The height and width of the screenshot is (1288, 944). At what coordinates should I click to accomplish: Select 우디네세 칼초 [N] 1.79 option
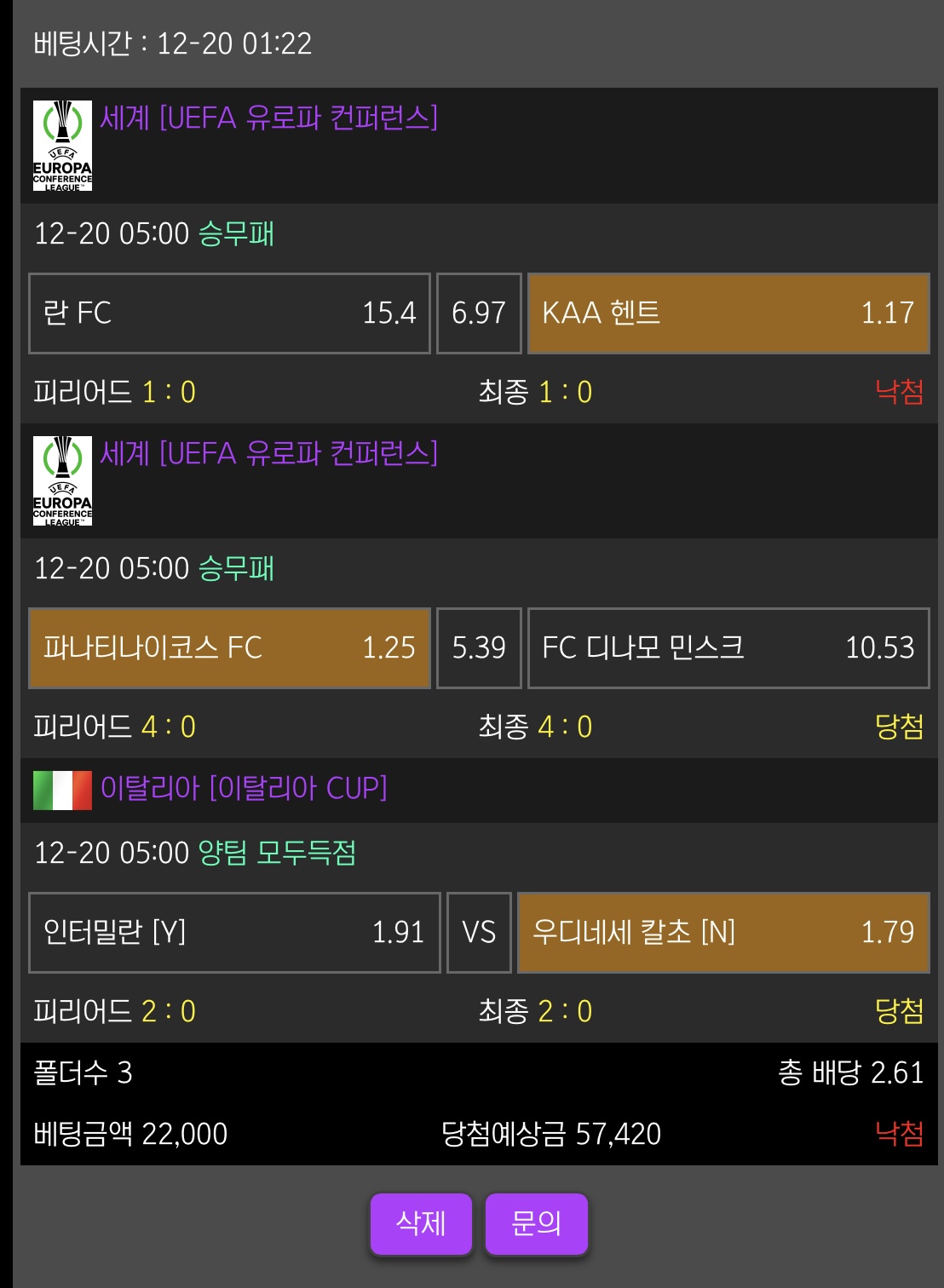(723, 933)
